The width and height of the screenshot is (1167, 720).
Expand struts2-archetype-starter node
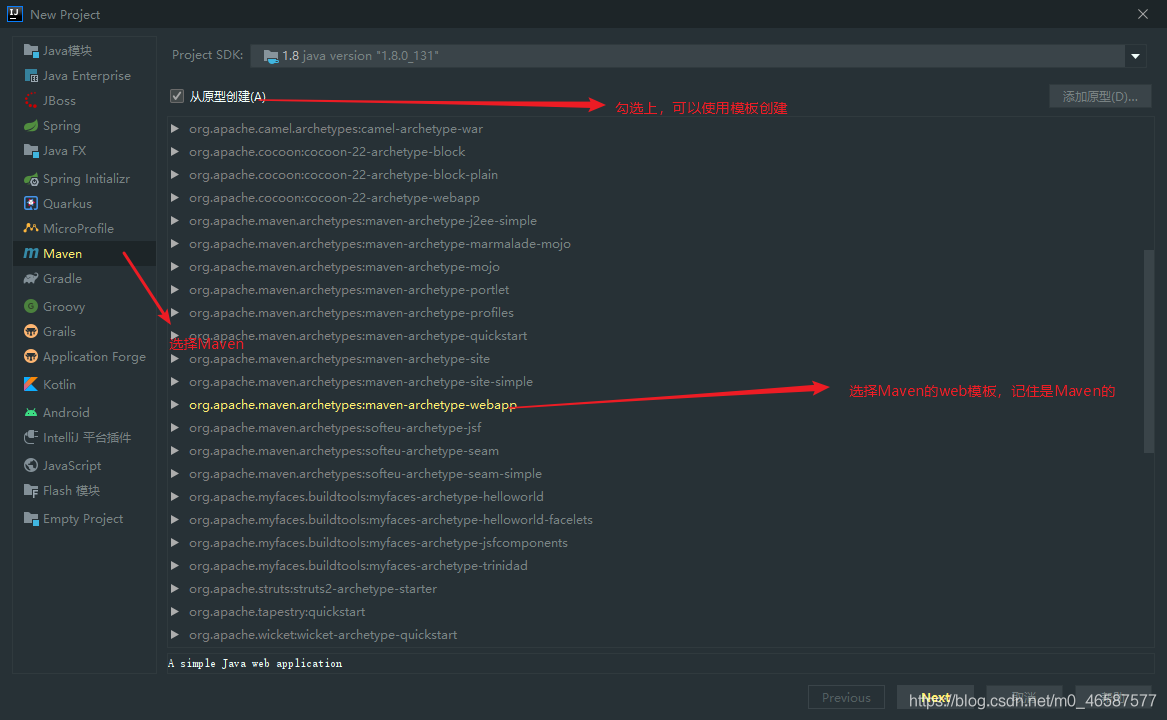tap(175, 589)
